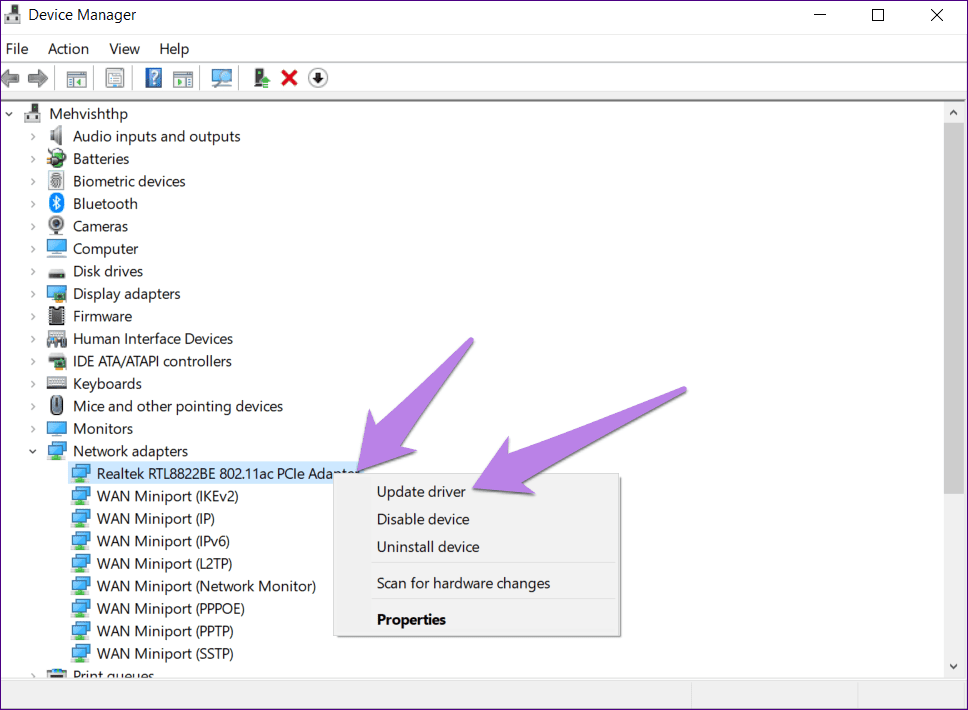The width and height of the screenshot is (968, 710).
Task: Open the File menu
Action: click(17, 49)
